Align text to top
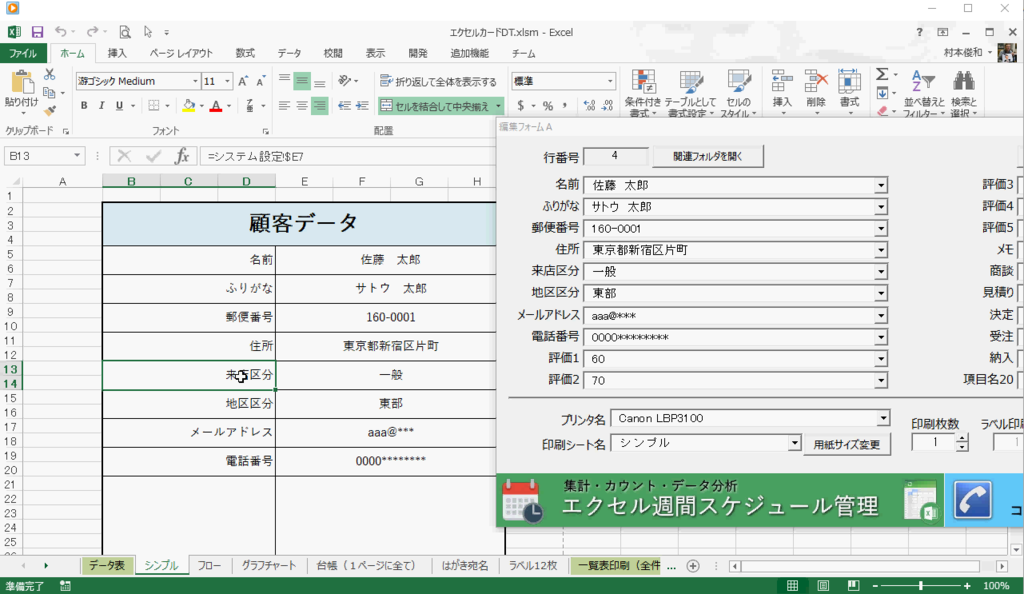1024x594 pixels. click(x=284, y=81)
